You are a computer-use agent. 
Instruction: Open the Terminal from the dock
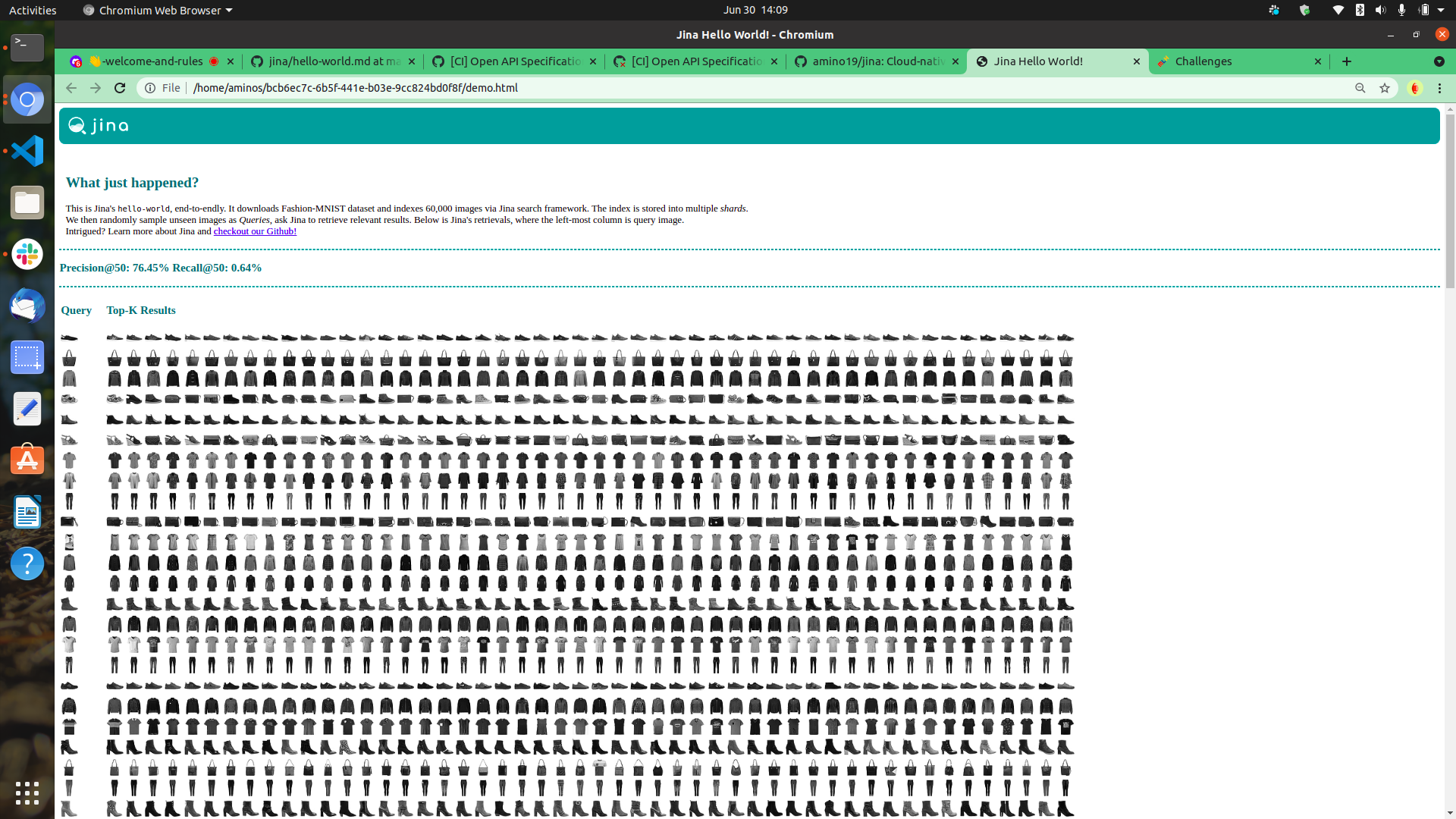coord(27,48)
